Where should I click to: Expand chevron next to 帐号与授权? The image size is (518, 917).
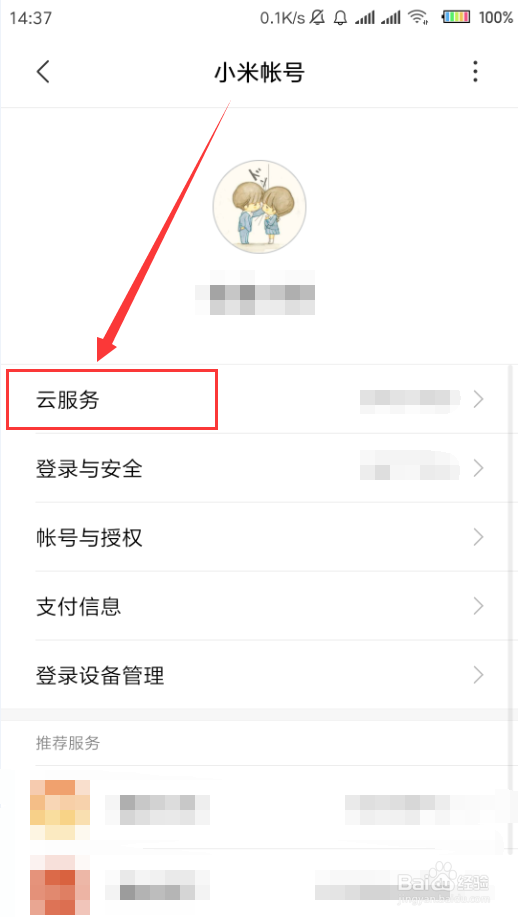[x=478, y=537]
